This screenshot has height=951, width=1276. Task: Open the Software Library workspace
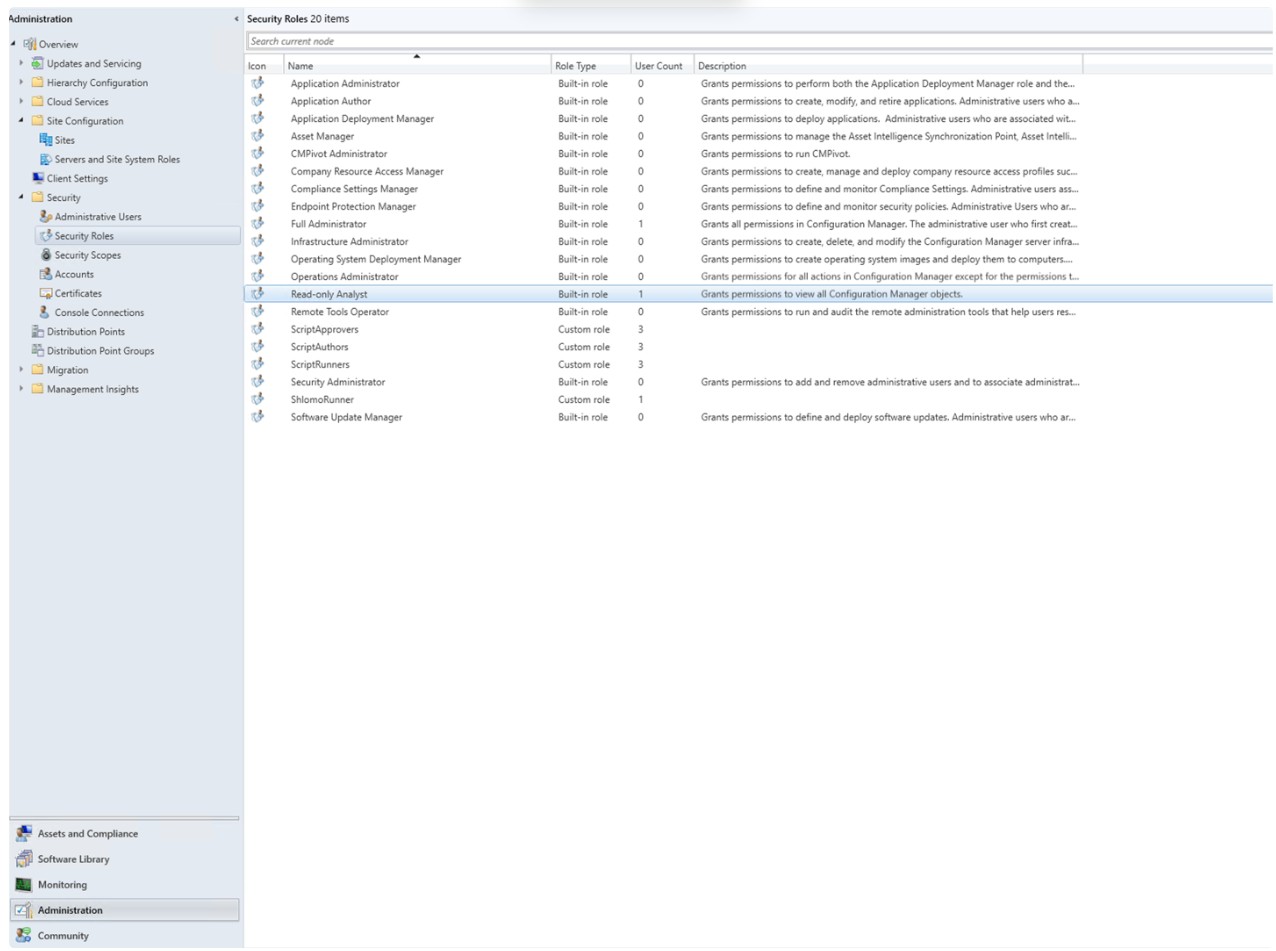pos(74,859)
